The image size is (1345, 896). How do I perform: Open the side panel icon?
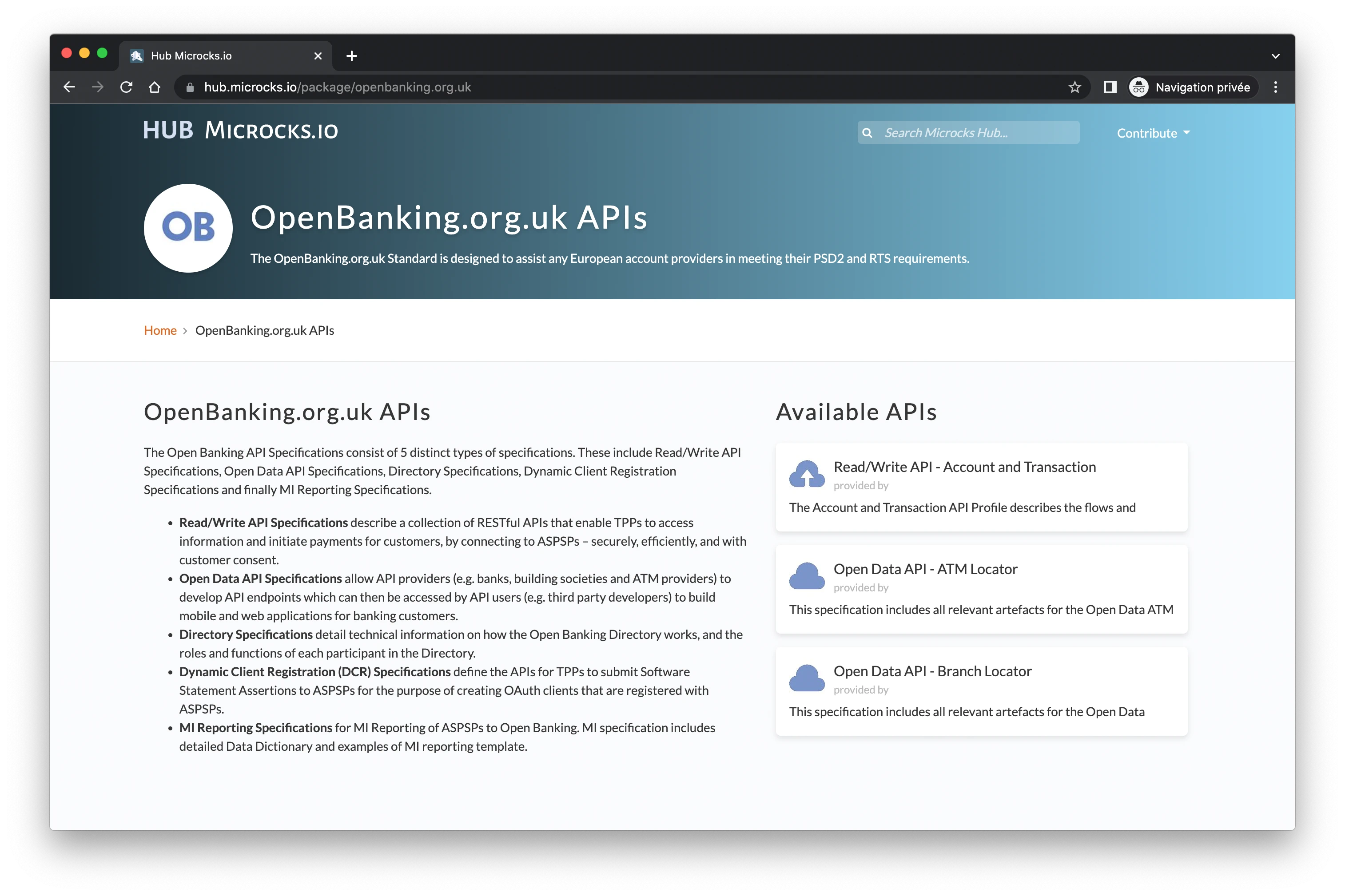pos(1110,87)
